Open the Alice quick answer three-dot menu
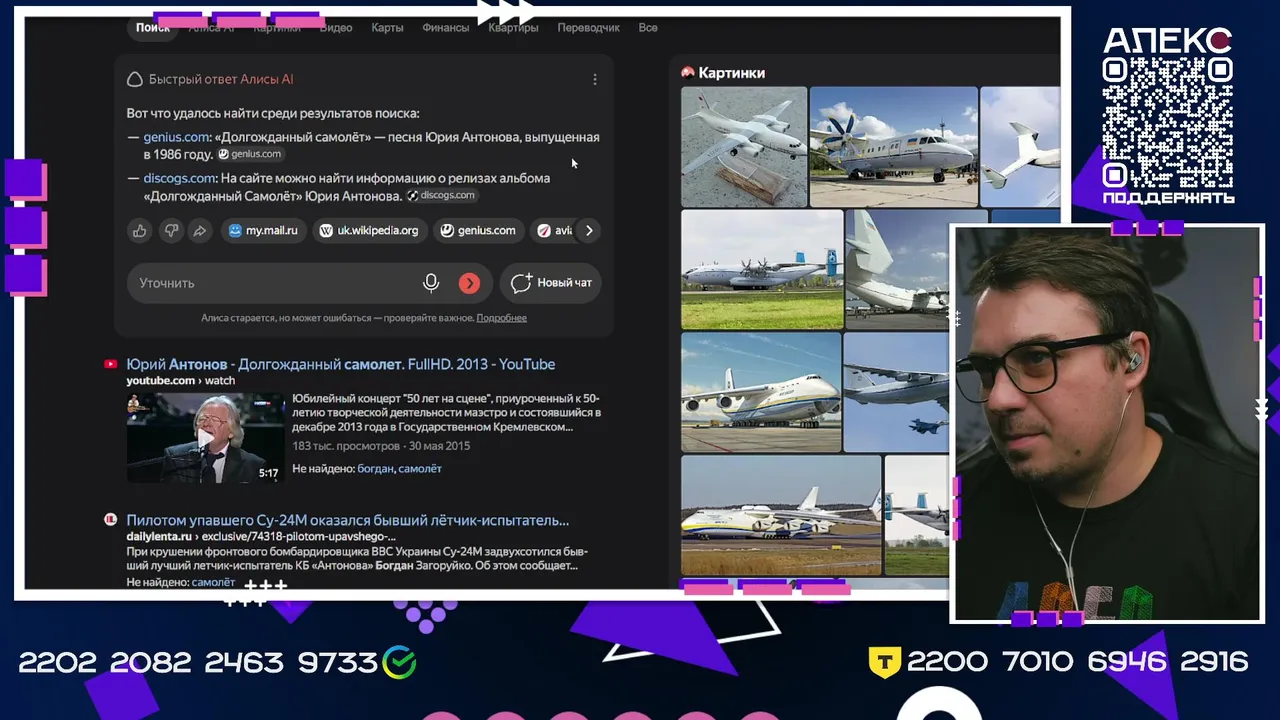 [595, 80]
